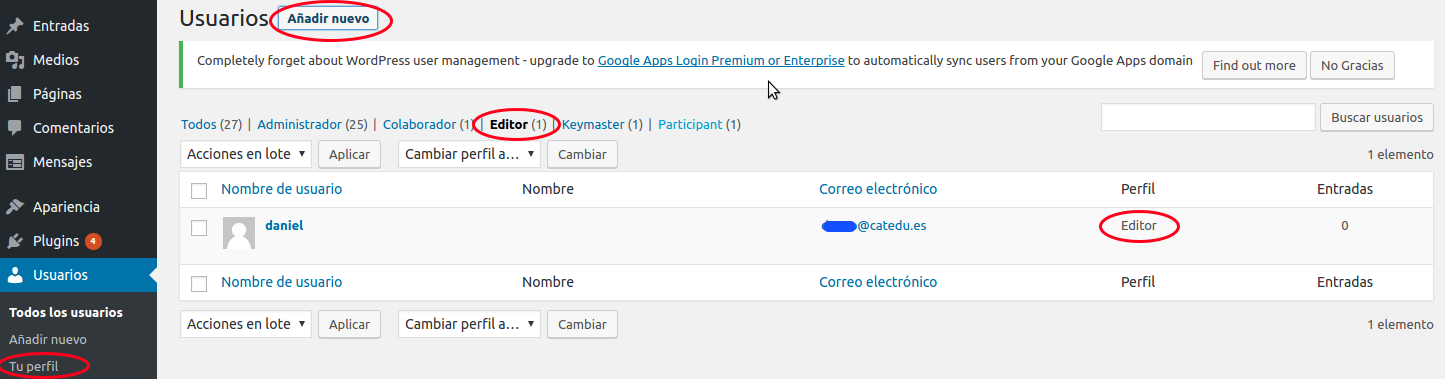1445x379 pixels.
Task: Open Entradas via its pushpin icon
Action: [x=15, y=26]
